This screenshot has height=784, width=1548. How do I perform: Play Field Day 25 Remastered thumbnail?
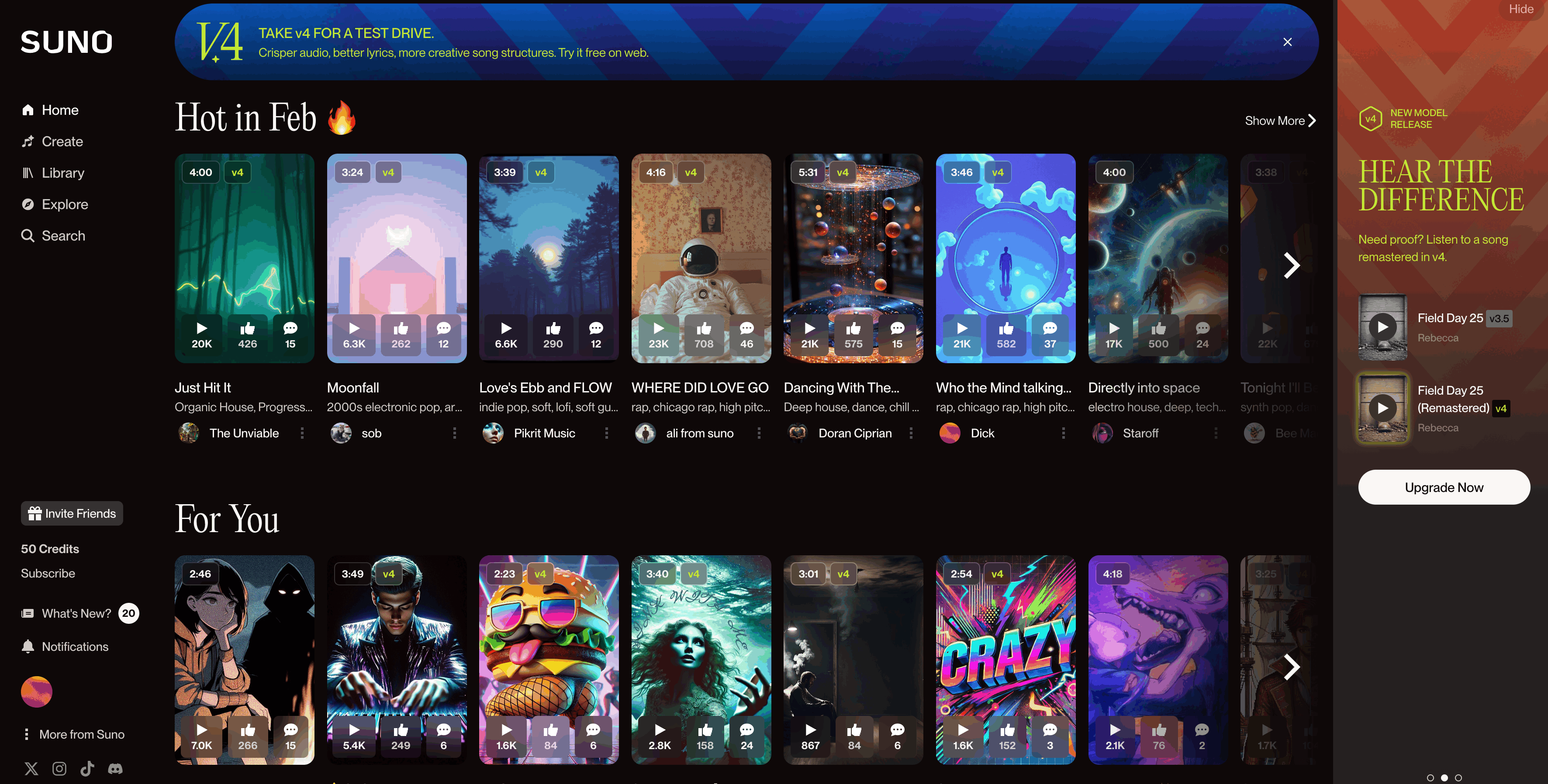coord(1382,408)
